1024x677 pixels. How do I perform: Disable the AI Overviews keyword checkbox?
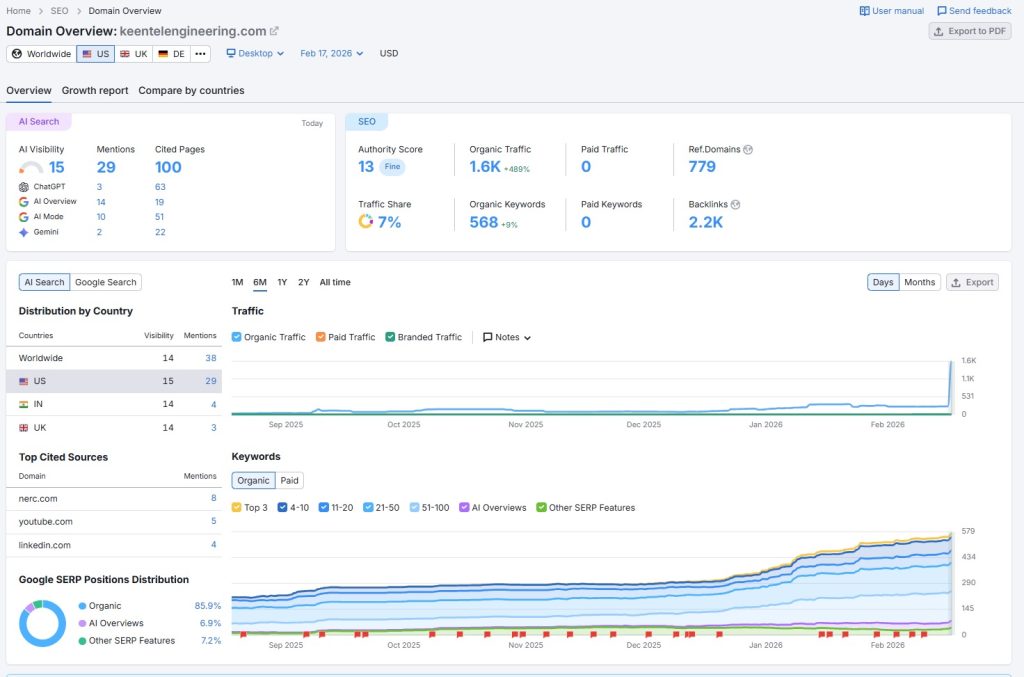tap(464, 507)
